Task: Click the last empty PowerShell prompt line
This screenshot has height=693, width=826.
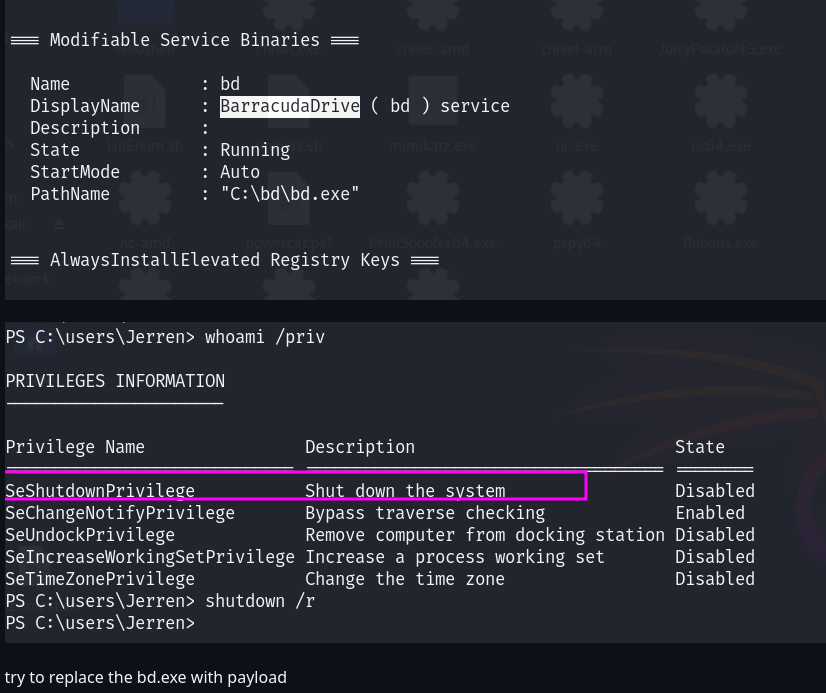Action: click(x=100, y=623)
